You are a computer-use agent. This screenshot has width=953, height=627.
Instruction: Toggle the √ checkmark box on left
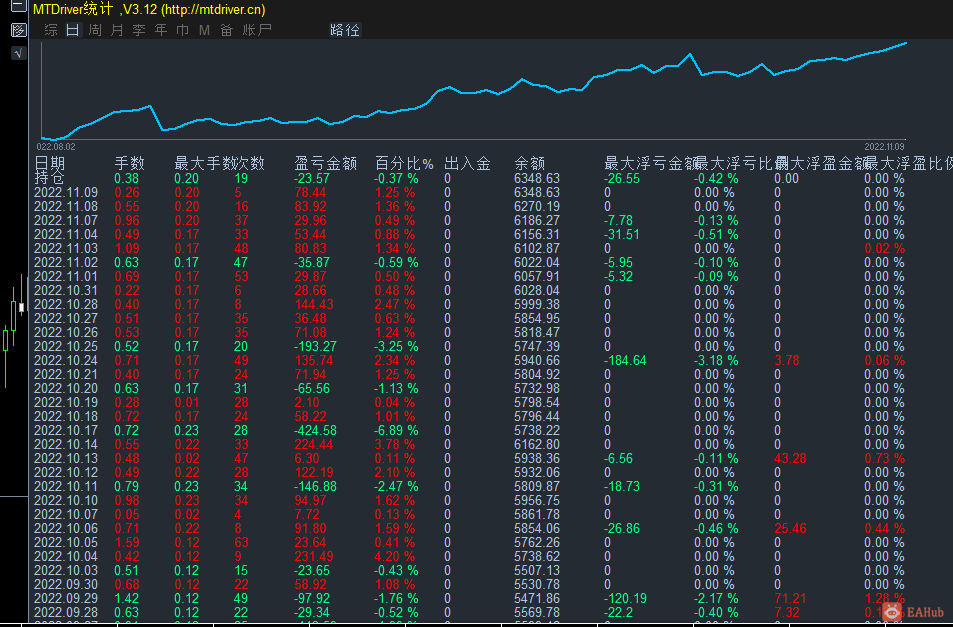[x=17, y=53]
